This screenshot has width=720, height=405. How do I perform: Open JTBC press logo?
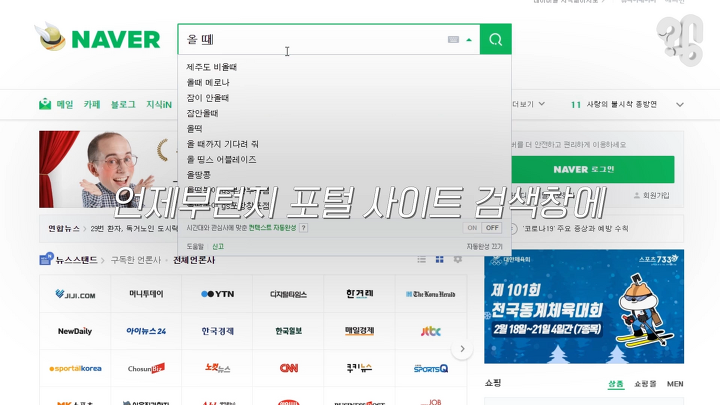[x=431, y=331]
